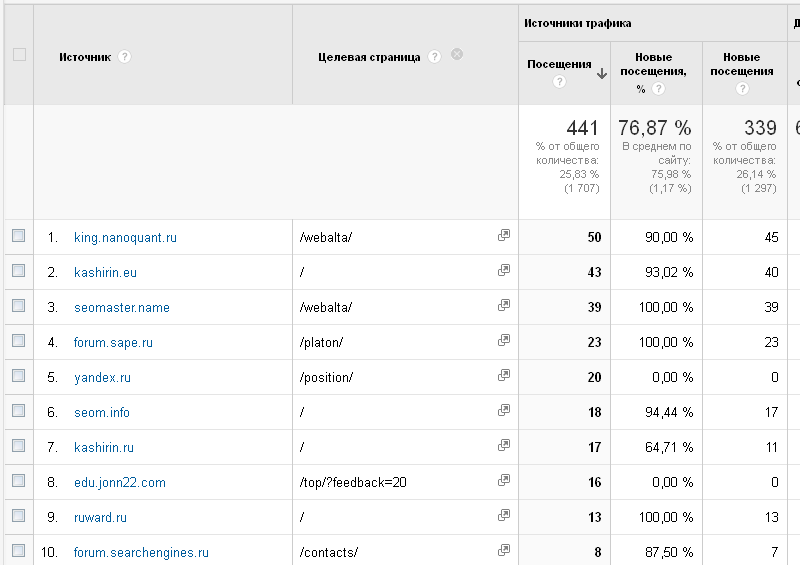
Task: Check the kashirin.ru row checkbox
Action: [x=18, y=446]
